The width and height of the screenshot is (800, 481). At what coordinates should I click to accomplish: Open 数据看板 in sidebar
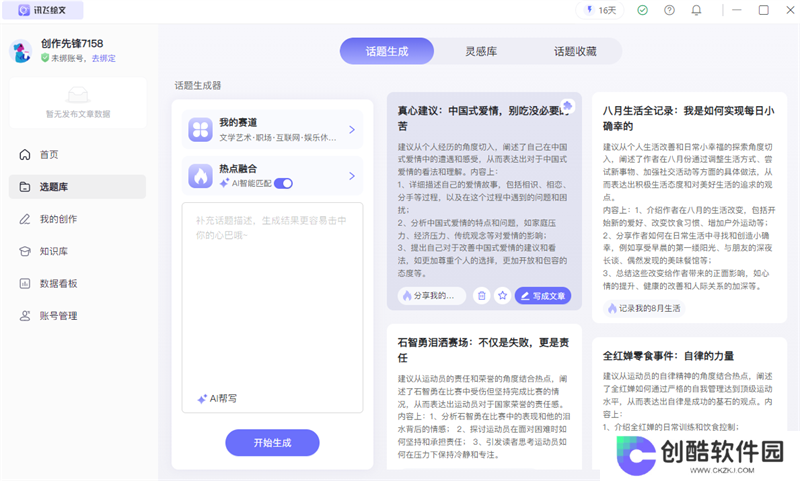coord(78,283)
